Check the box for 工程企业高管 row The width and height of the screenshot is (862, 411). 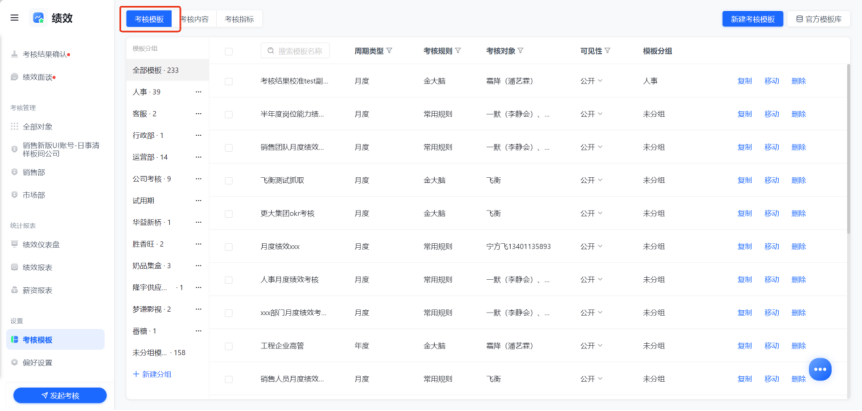229,346
